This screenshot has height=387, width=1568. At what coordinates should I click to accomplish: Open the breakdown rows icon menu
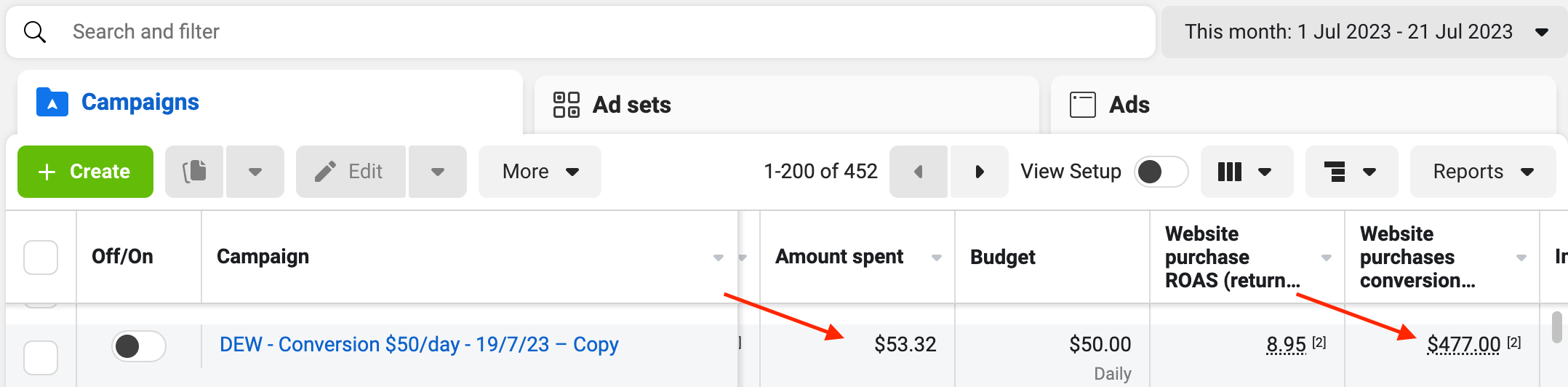click(1351, 172)
